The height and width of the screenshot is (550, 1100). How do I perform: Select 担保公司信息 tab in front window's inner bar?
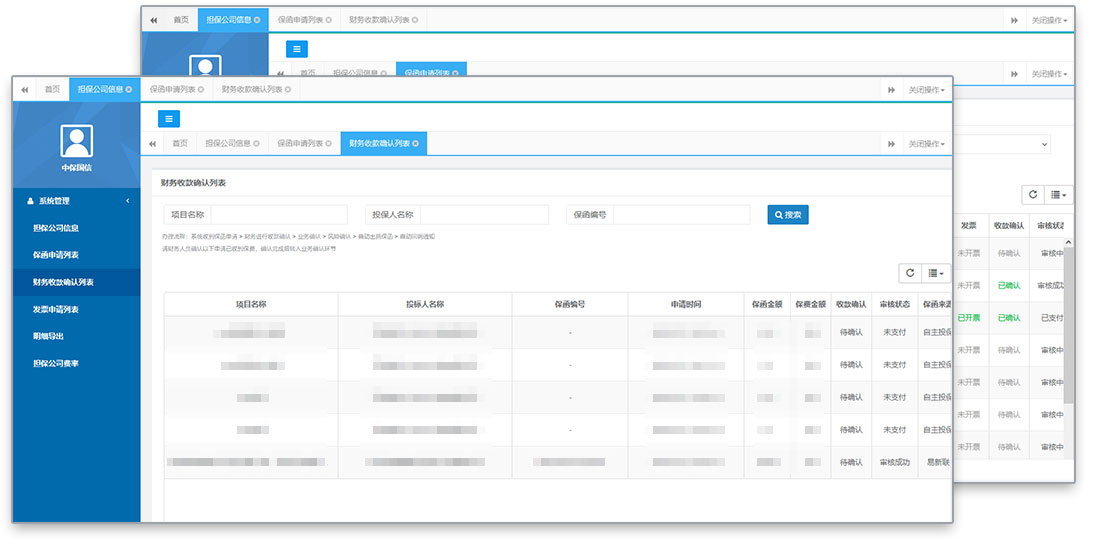coord(232,144)
